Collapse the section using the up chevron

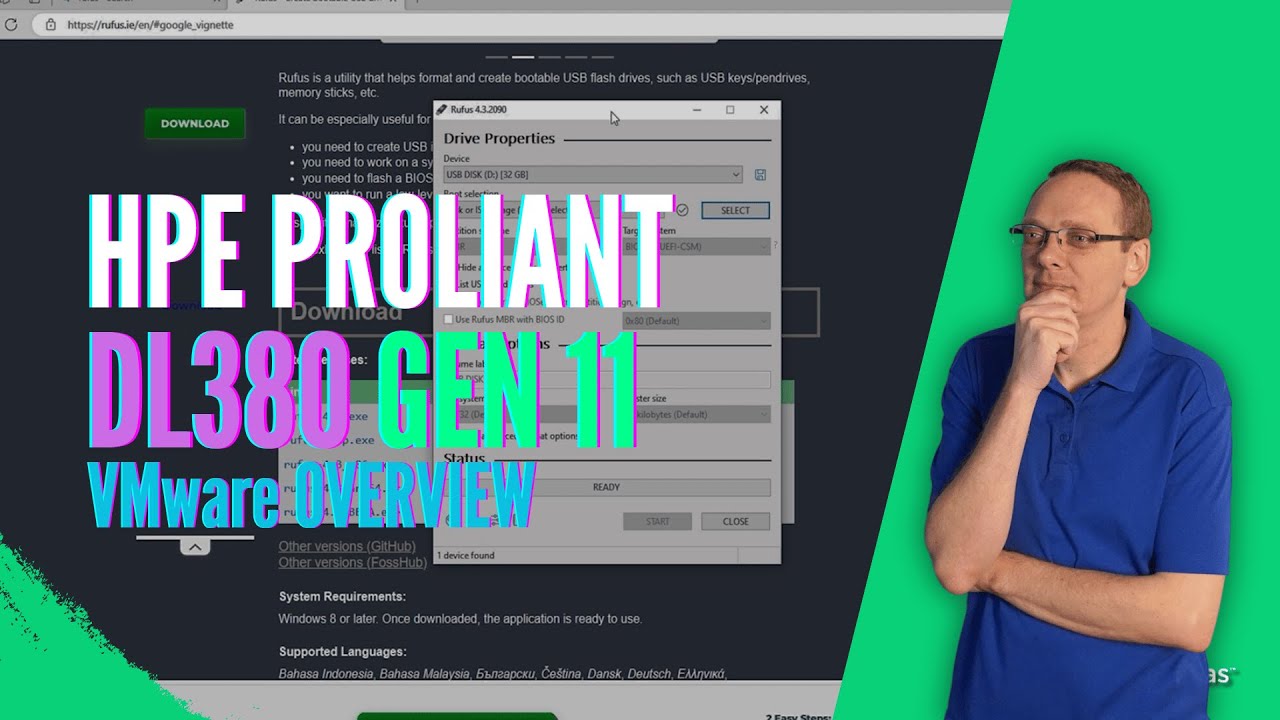194,547
